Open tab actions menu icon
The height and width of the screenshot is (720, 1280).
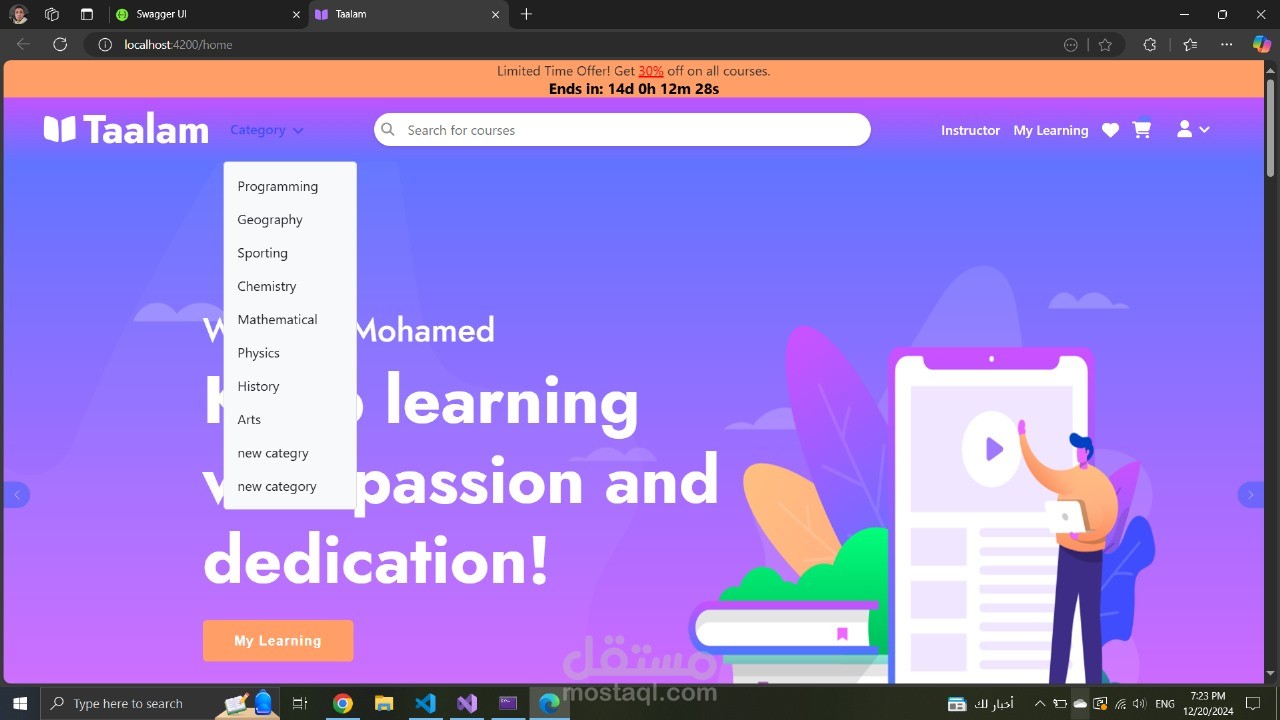[86, 14]
